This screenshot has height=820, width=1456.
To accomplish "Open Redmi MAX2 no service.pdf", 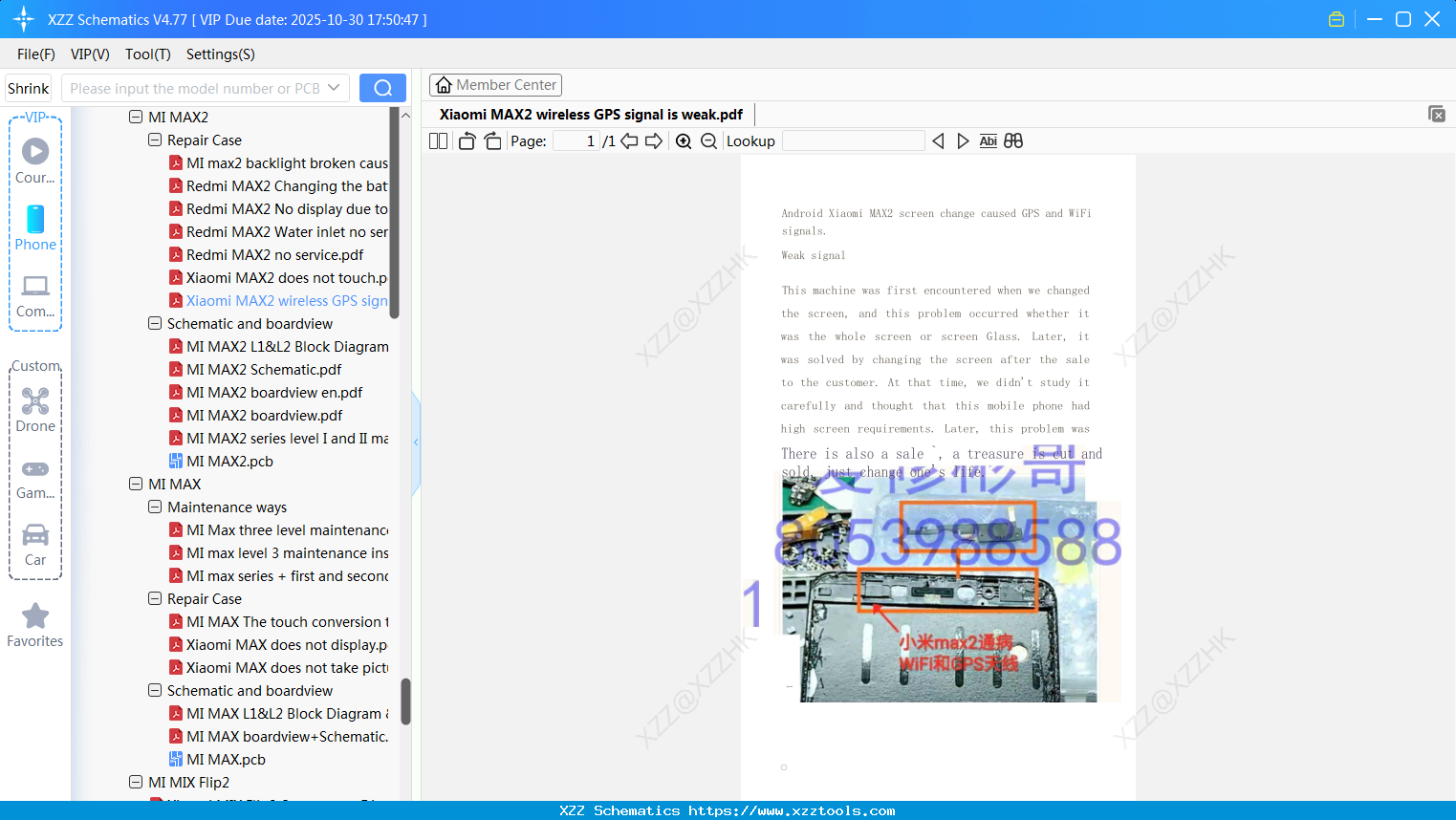I will point(267,255).
